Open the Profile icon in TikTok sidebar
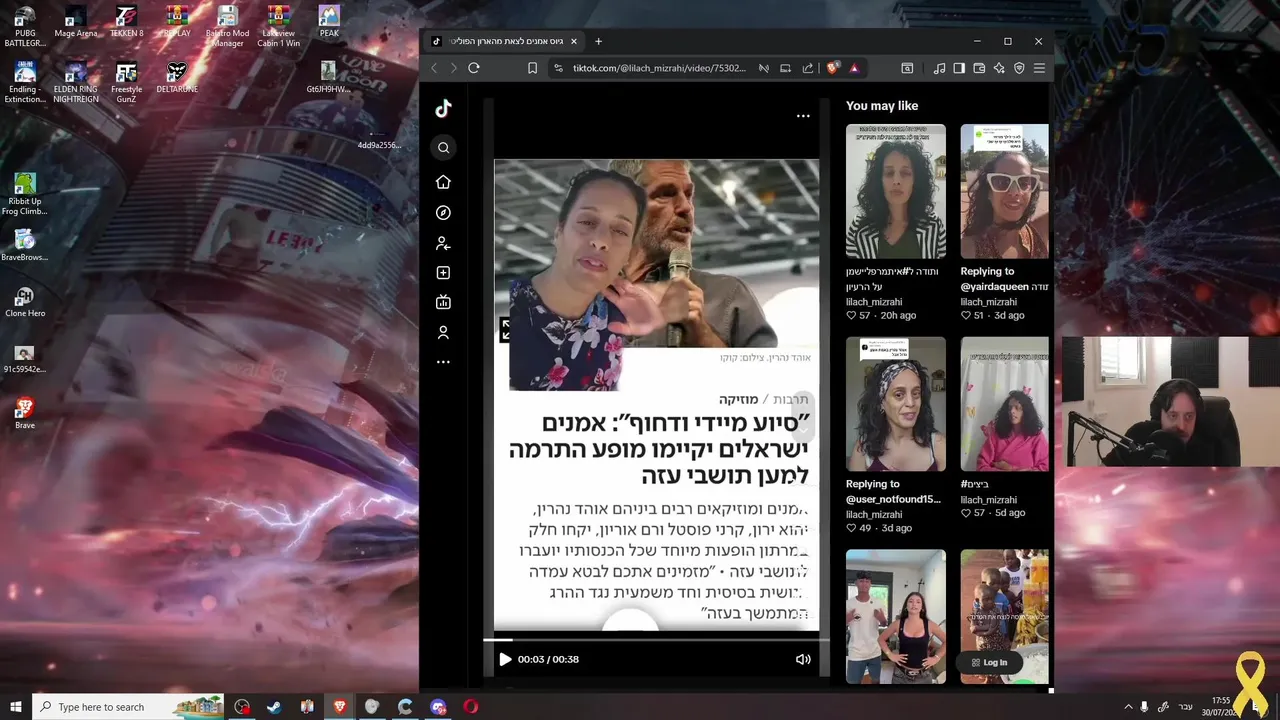The width and height of the screenshot is (1280, 720). [443, 332]
